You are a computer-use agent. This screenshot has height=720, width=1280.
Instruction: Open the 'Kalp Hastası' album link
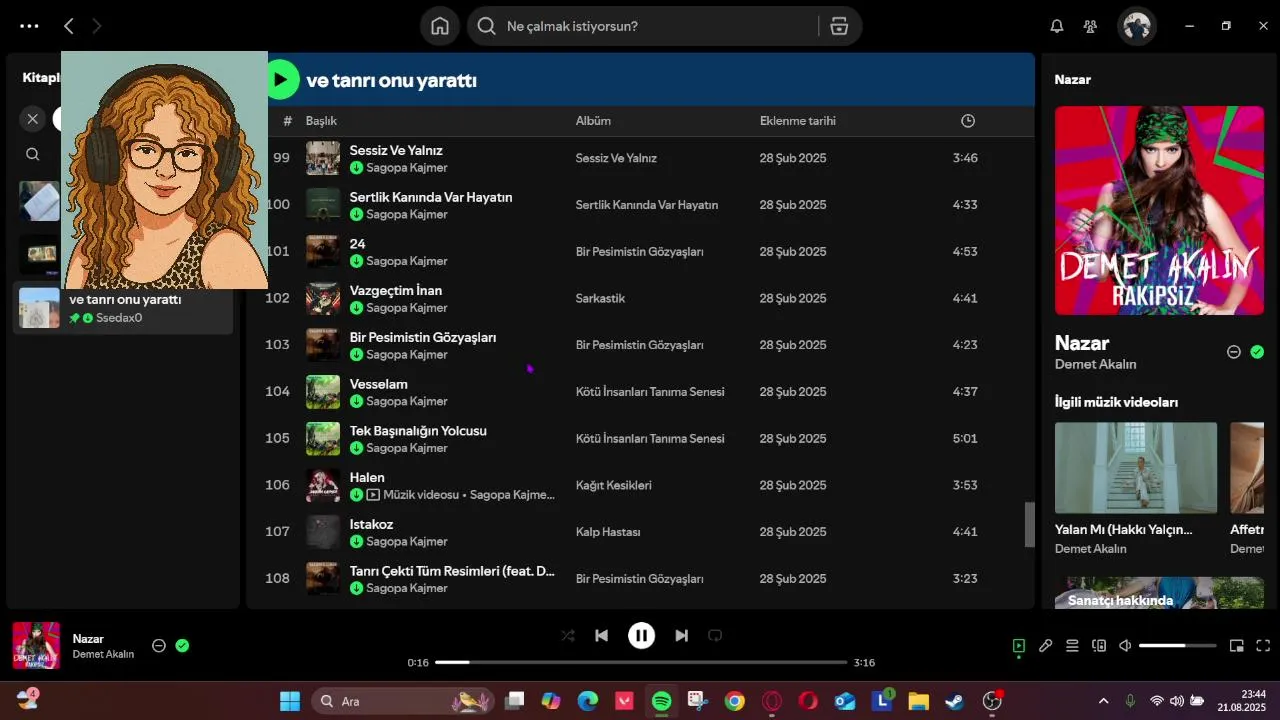608,532
